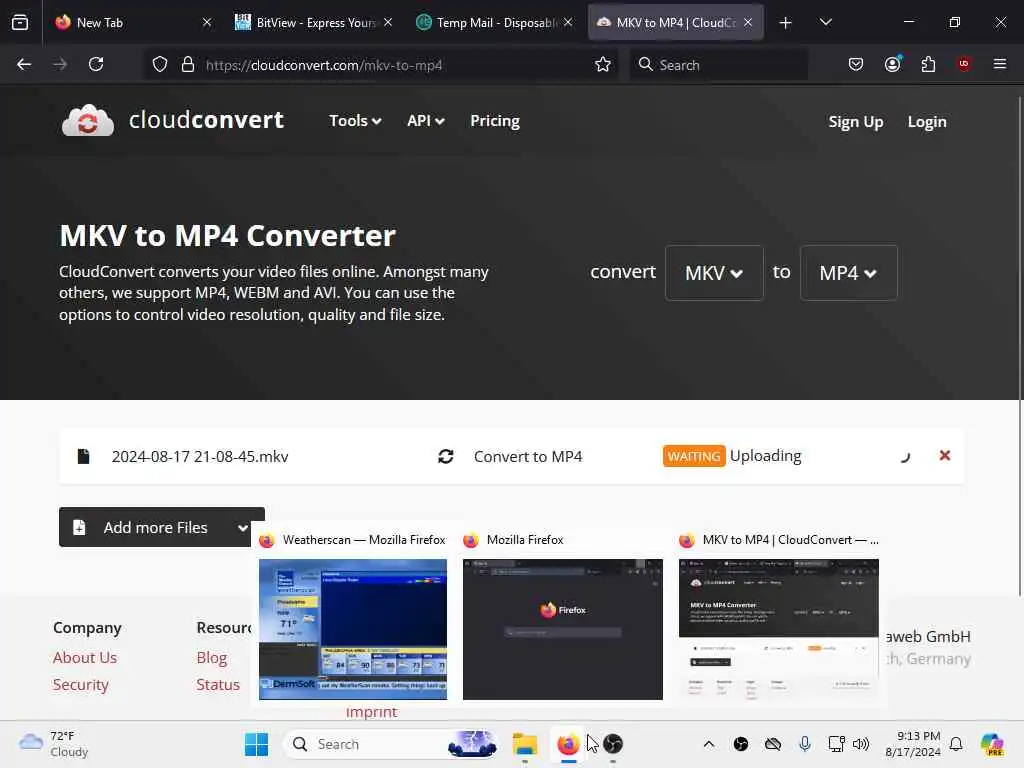The image size is (1024, 768).
Task: Open a new browser tab
Action: pyautogui.click(x=786, y=23)
